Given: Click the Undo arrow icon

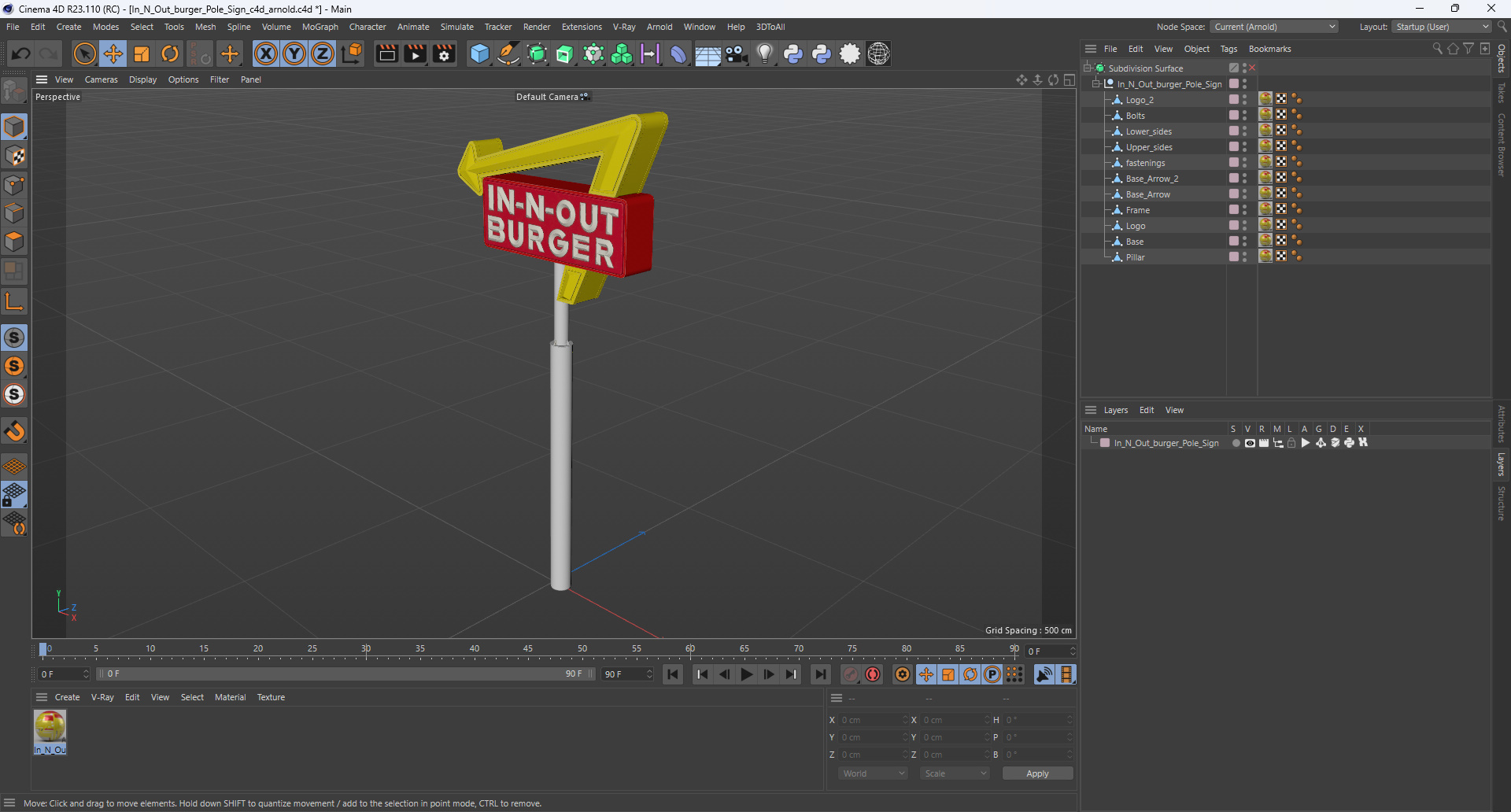Looking at the screenshot, I should (x=21, y=54).
